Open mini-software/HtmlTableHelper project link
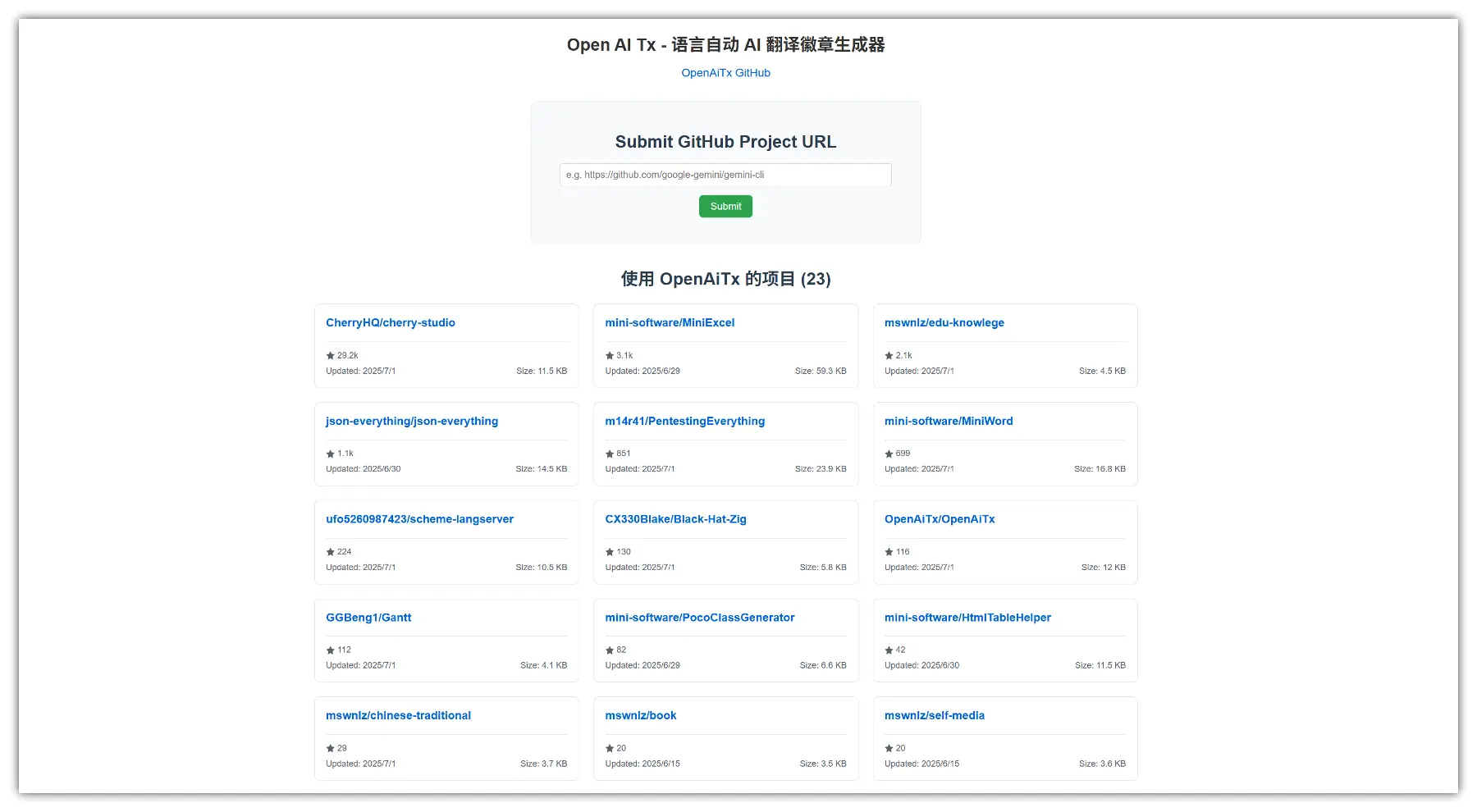This screenshot has width=1477, height=812. tap(967, 618)
